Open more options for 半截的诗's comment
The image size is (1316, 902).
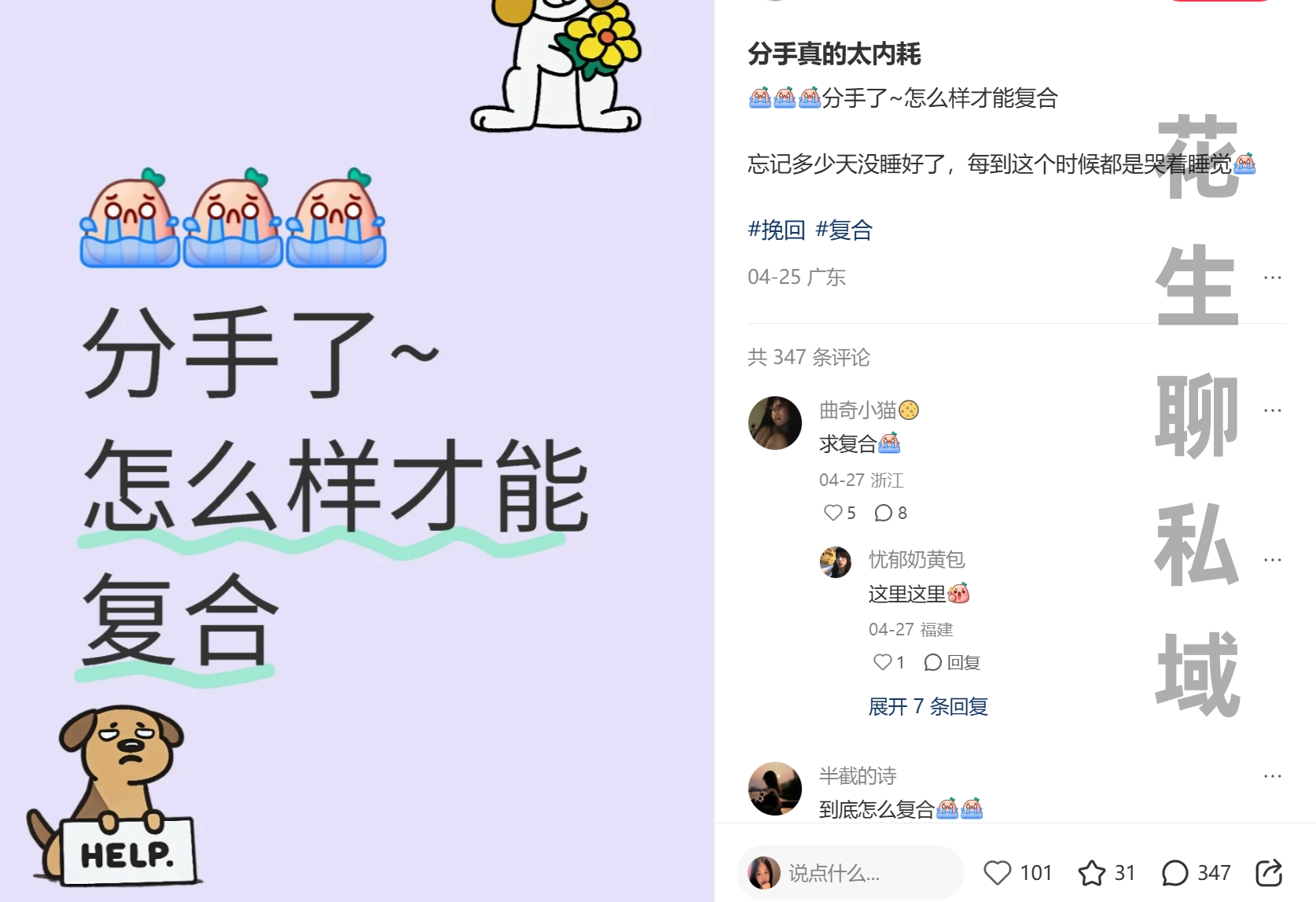[x=1273, y=776]
